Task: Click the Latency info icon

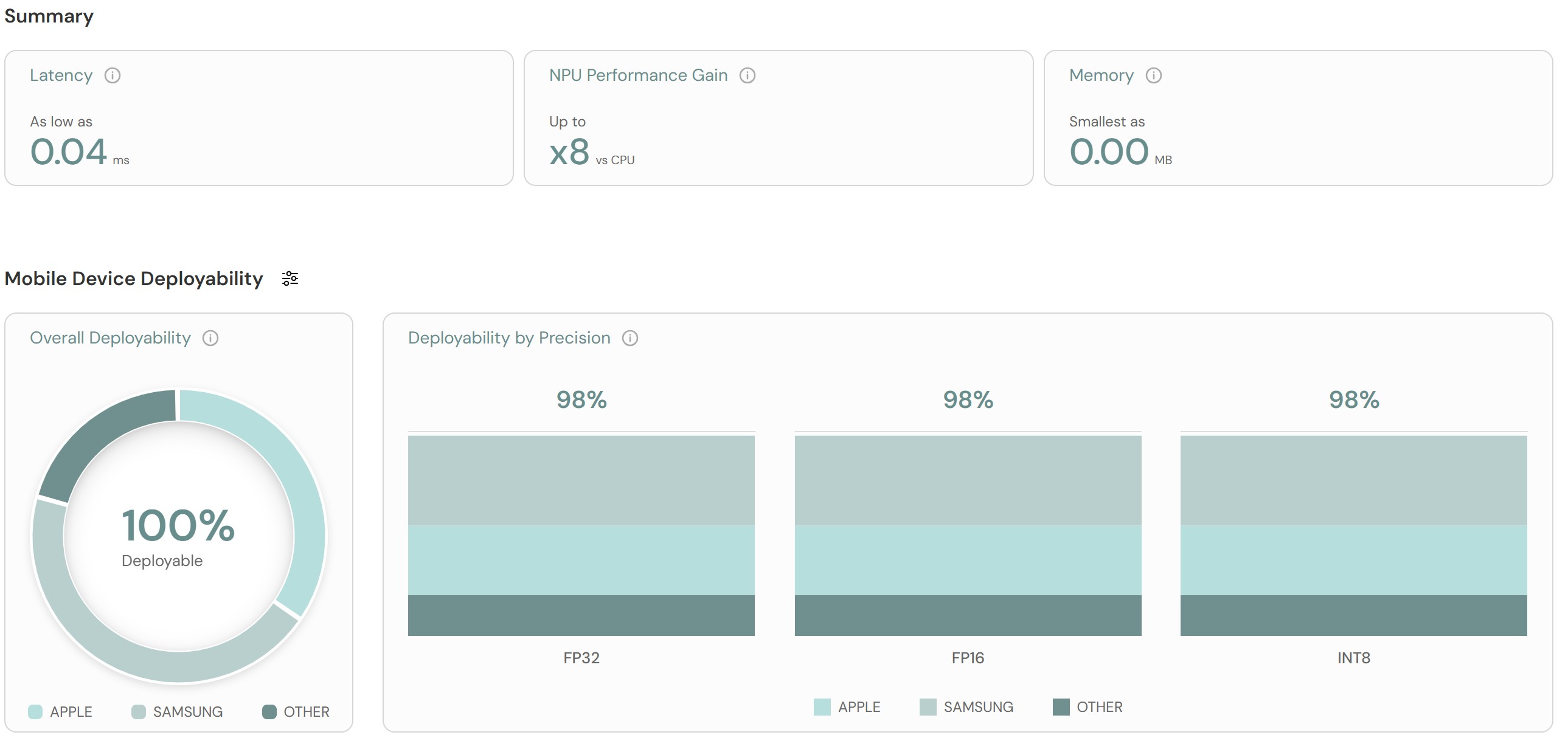Action: tap(113, 75)
